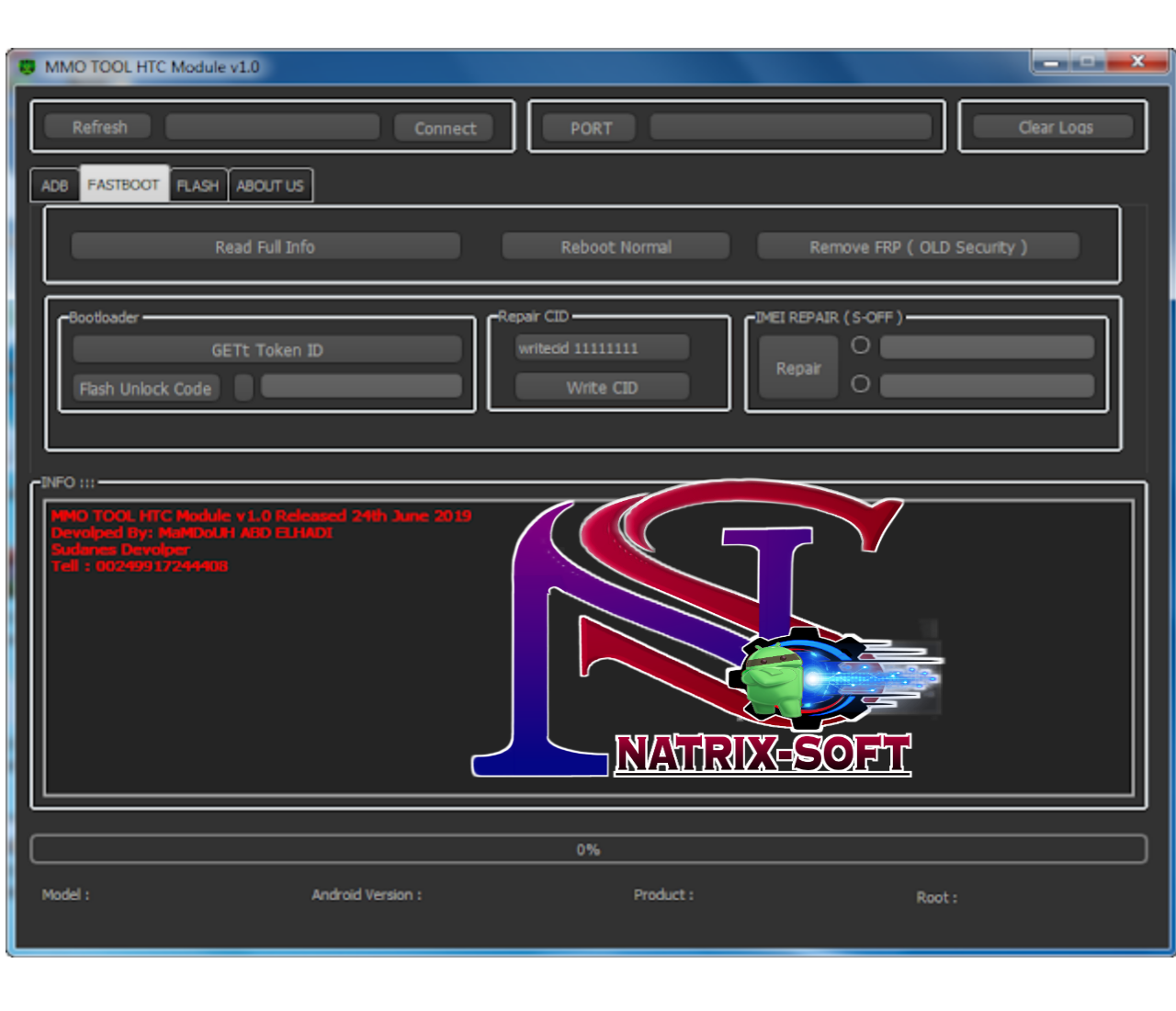1176x1011 pixels.
Task: Click GETt Token ID button
Action: 267,349
